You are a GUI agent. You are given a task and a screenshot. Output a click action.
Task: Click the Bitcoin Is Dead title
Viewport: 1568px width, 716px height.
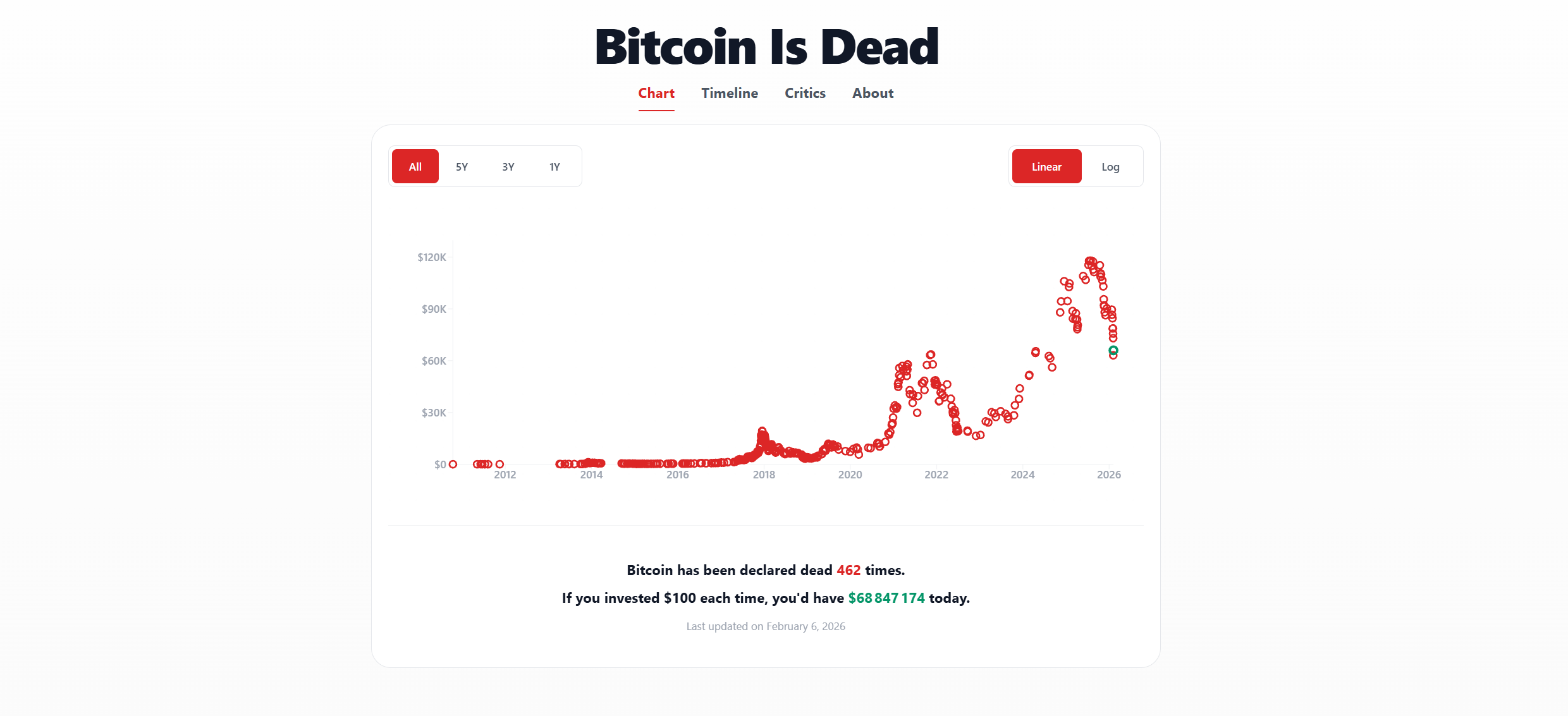(766, 47)
